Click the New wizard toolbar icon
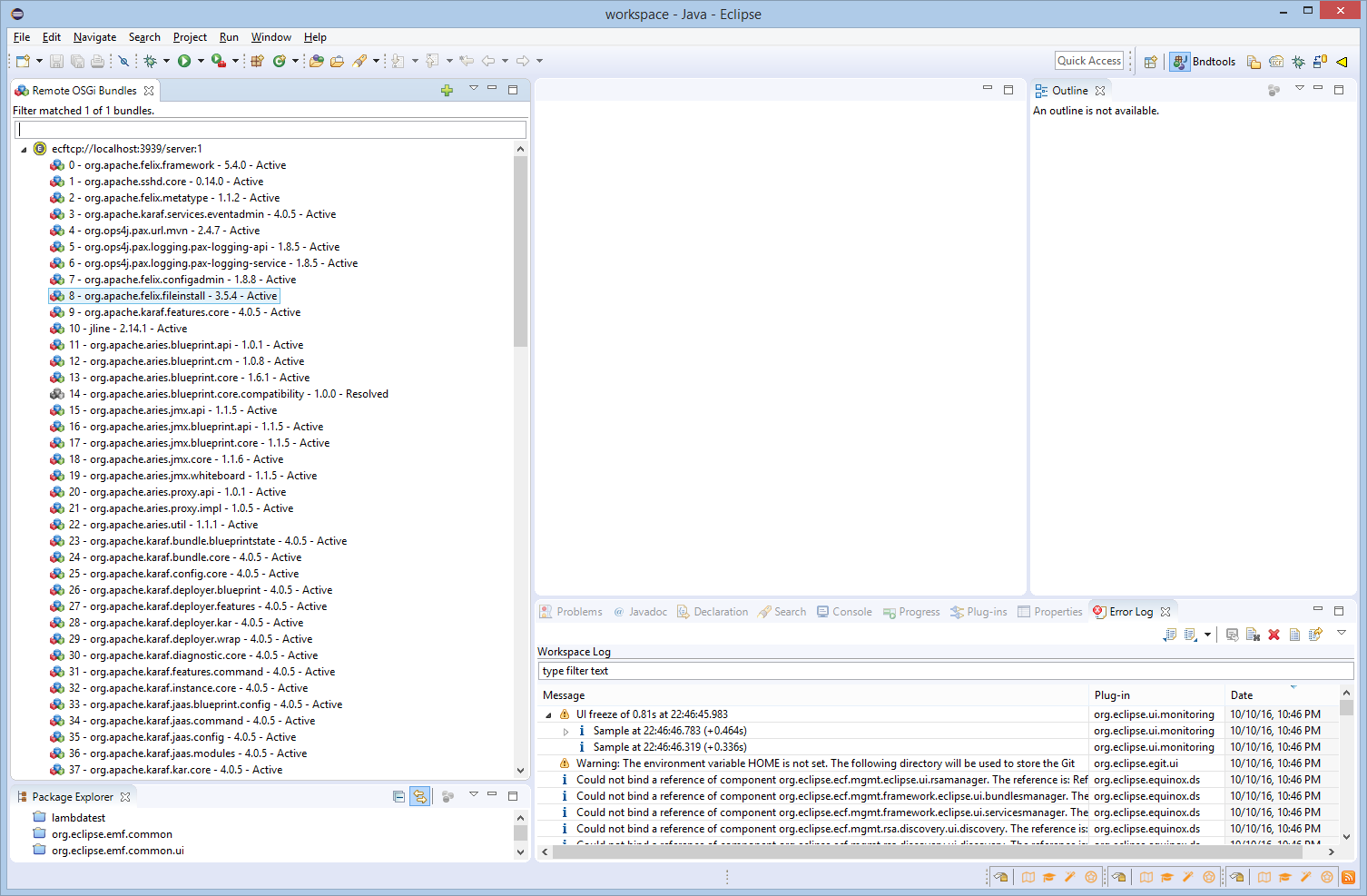1367x896 pixels. (x=23, y=61)
